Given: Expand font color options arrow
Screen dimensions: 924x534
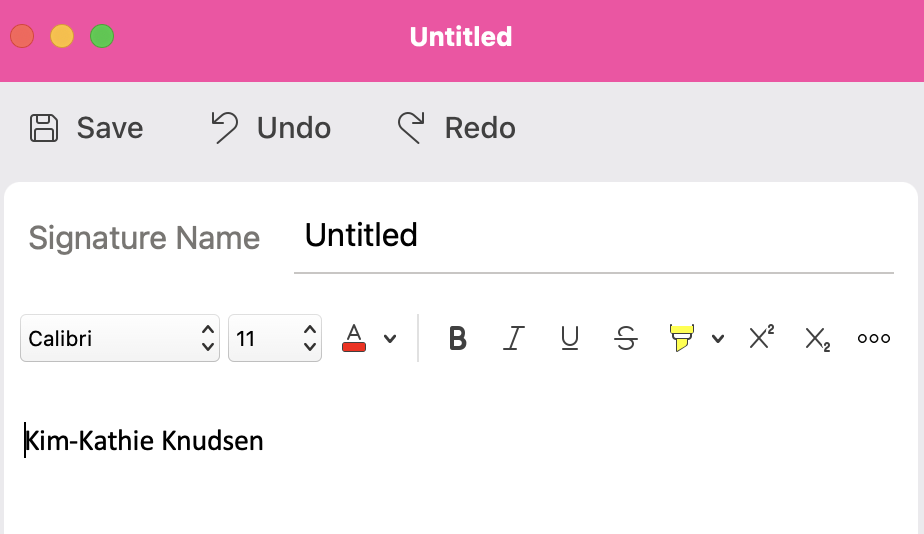Looking at the screenshot, I should point(390,338).
